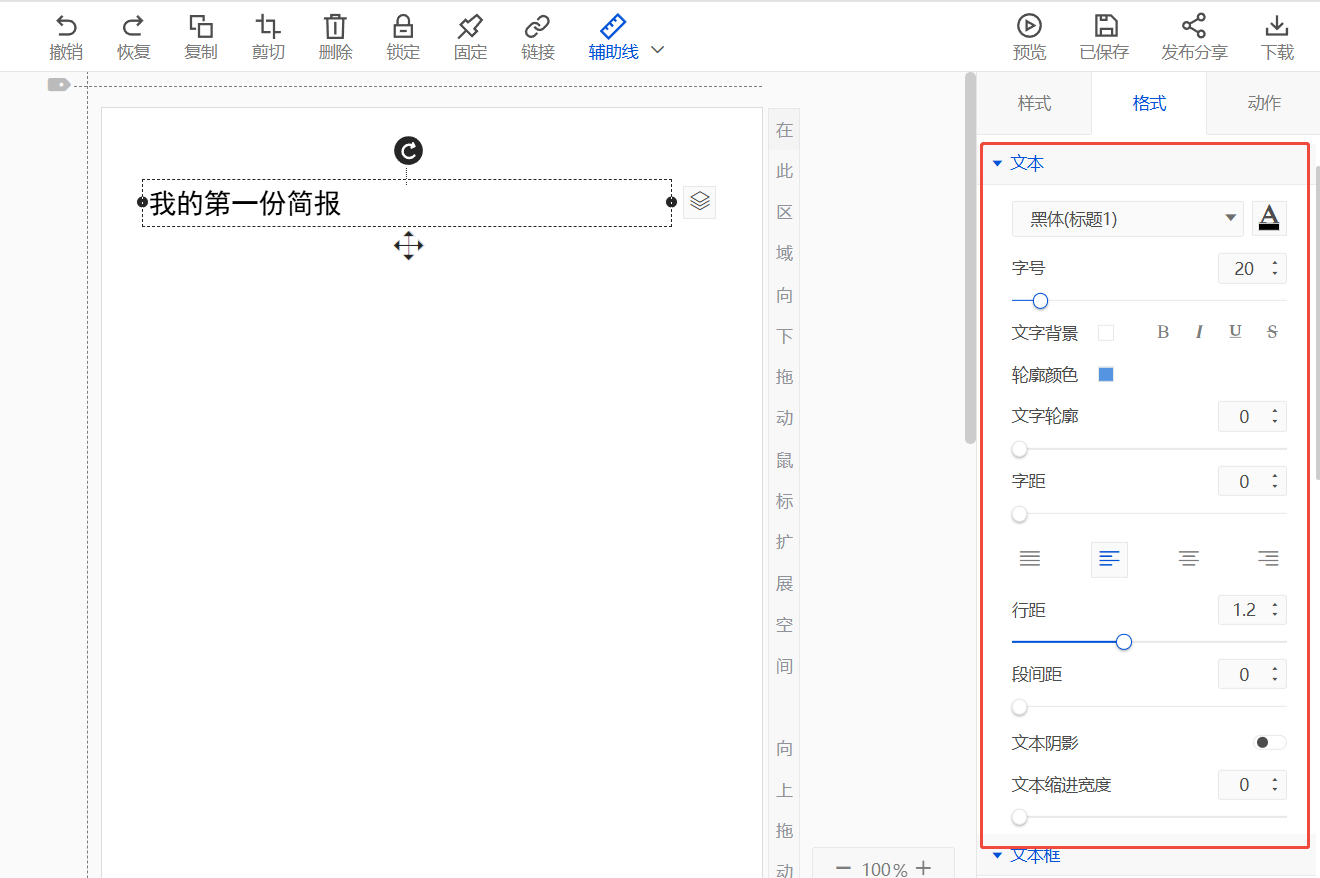Select center text alignment
Viewport: 1320px width, 878px height.
coord(1188,559)
